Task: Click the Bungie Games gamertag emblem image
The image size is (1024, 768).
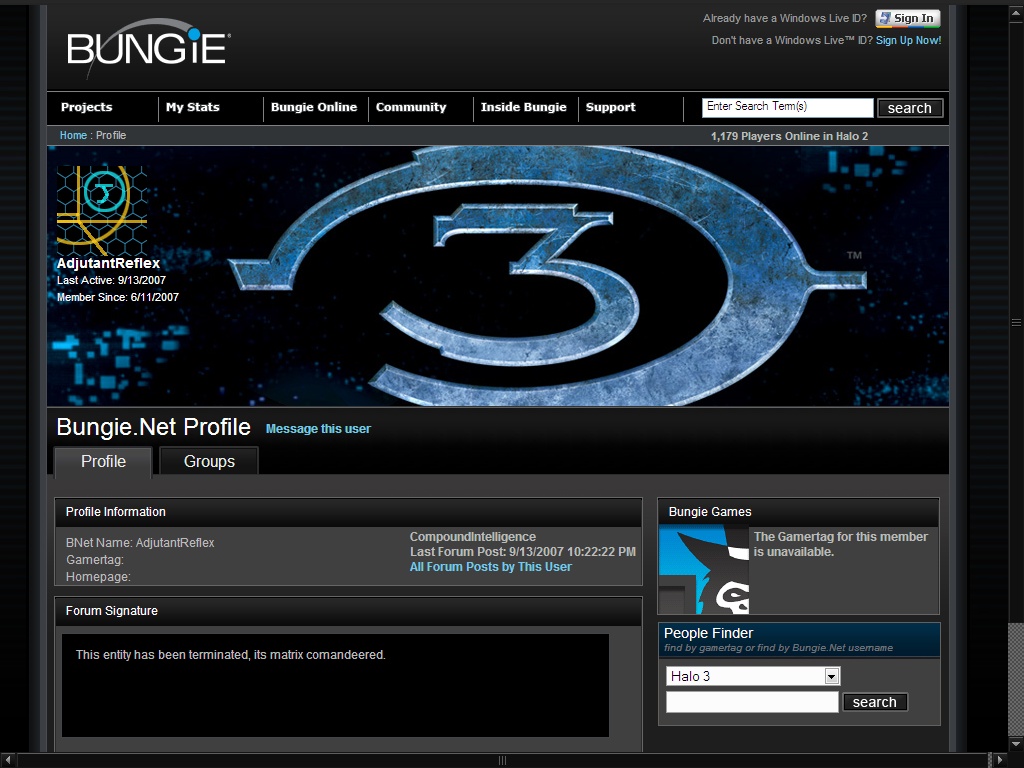Action: (x=704, y=569)
